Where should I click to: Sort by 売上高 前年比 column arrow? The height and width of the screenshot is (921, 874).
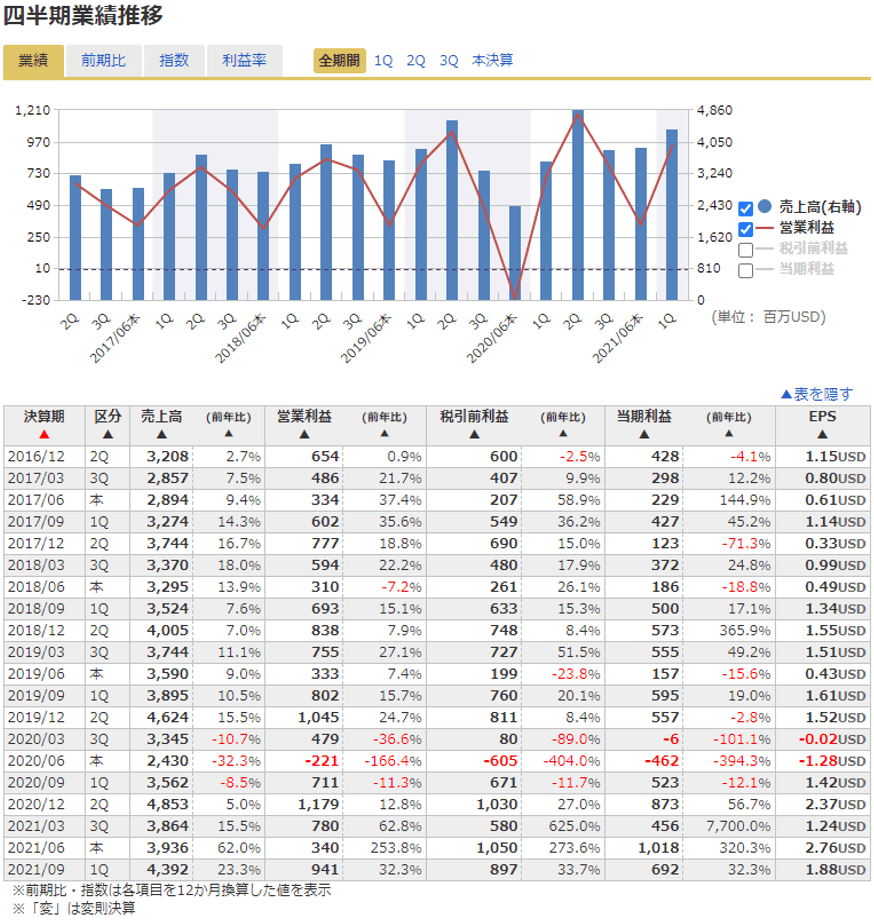[x=227, y=435]
